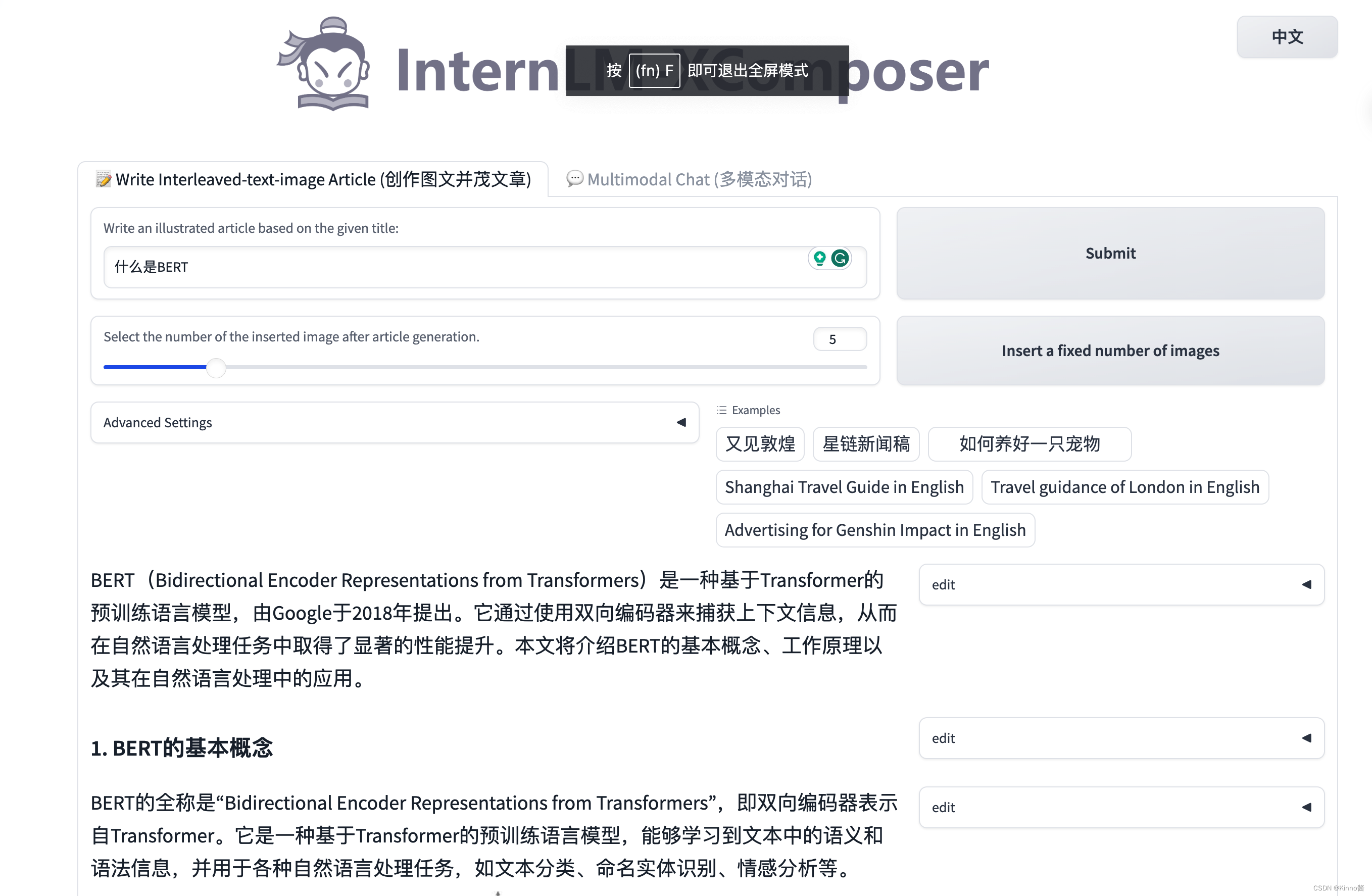
Task: Select example topic 星链新闻稿
Action: pyautogui.click(x=867, y=443)
